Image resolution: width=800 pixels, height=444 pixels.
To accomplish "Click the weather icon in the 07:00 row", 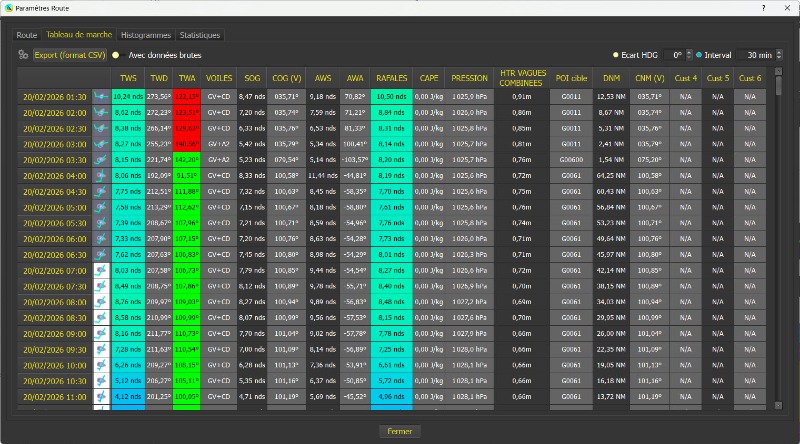I will click(101, 270).
